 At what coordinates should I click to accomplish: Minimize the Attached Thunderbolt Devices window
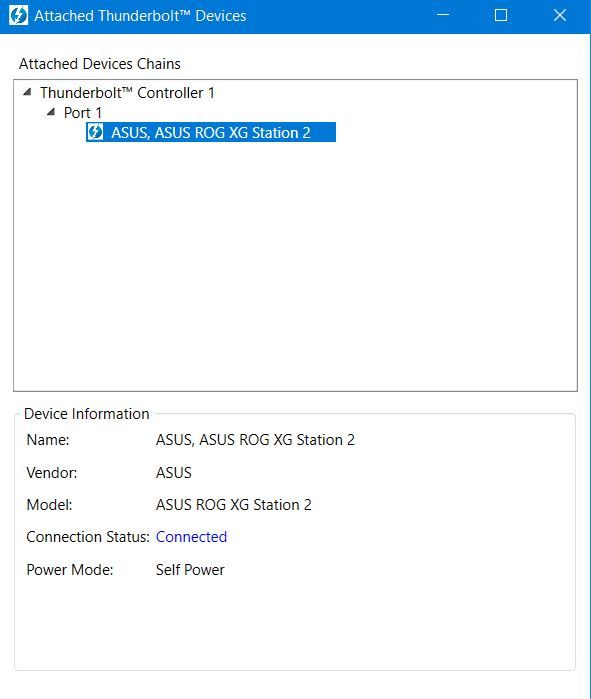pos(443,16)
